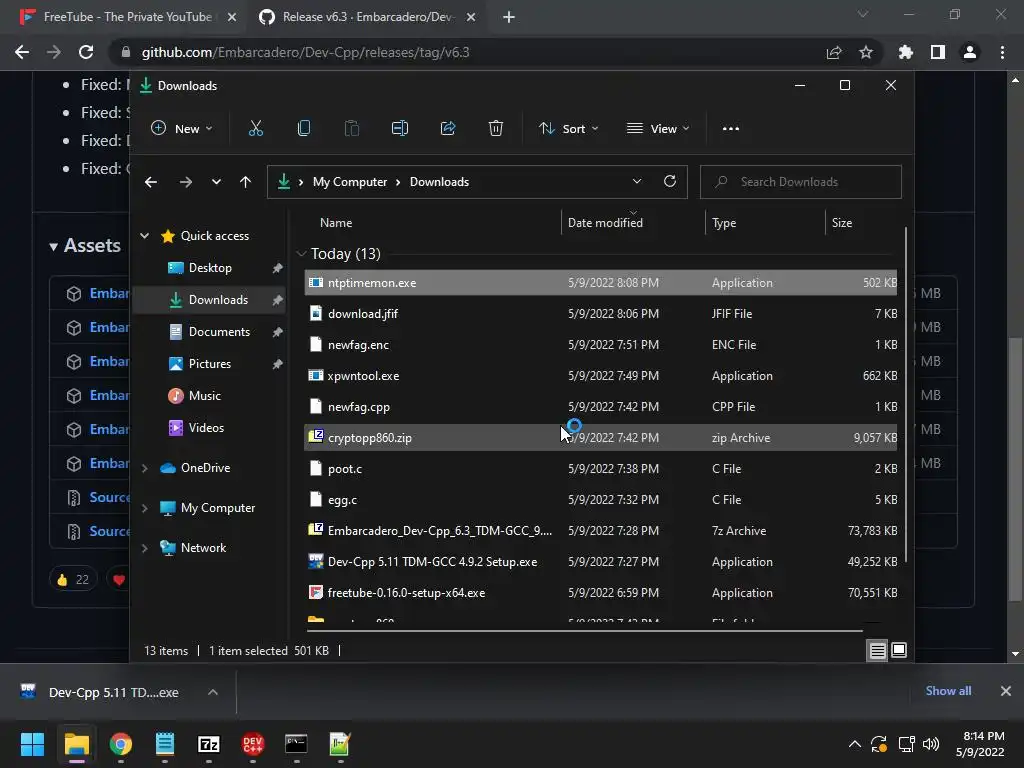This screenshot has height=768, width=1024.
Task: Switch to the Release v6.3 browser tab
Action: point(367,17)
